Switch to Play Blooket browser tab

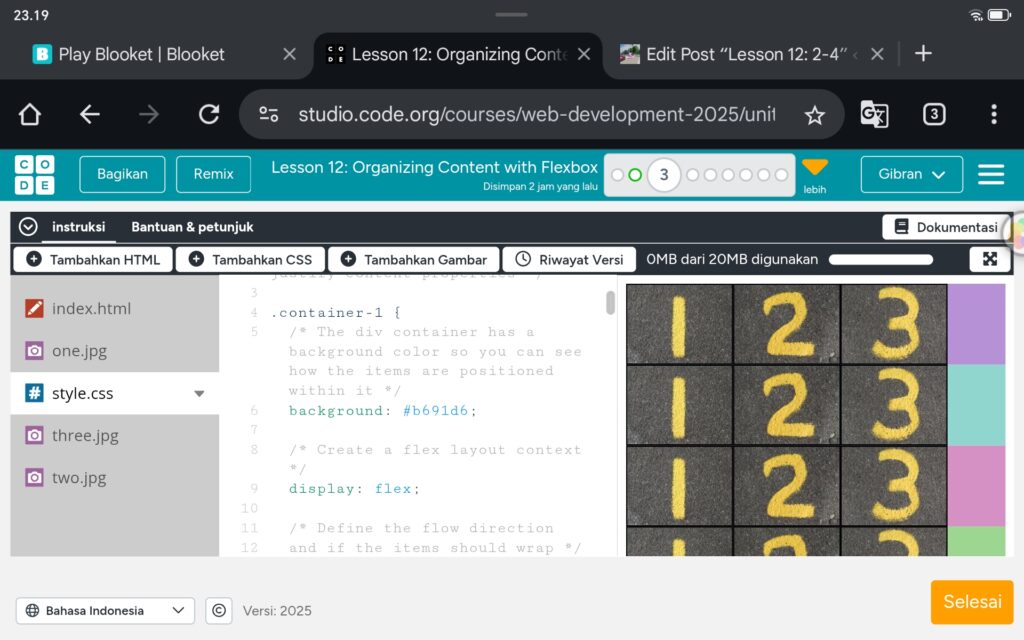coord(141,54)
